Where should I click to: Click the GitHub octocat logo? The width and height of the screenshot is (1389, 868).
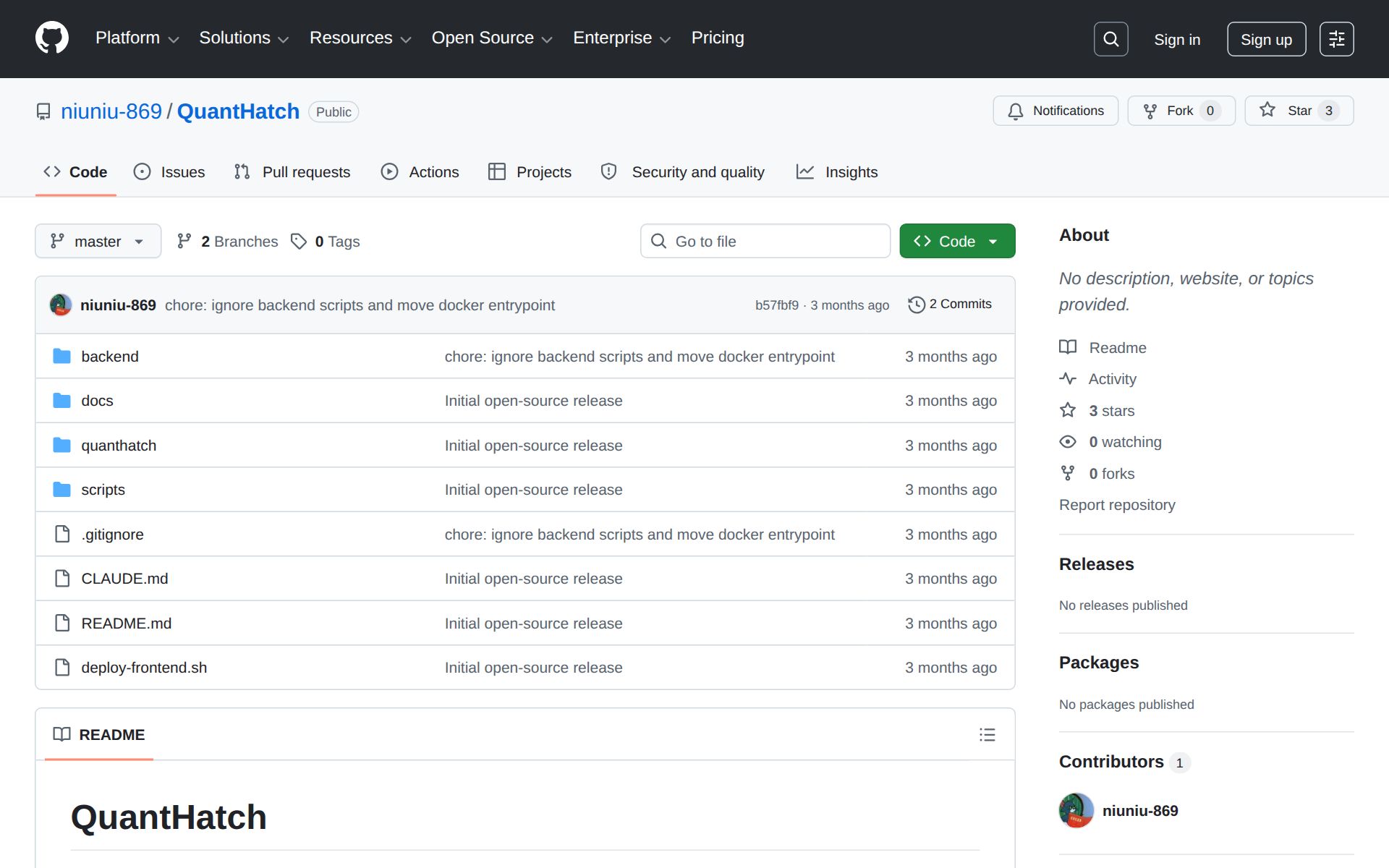[52, 38]
